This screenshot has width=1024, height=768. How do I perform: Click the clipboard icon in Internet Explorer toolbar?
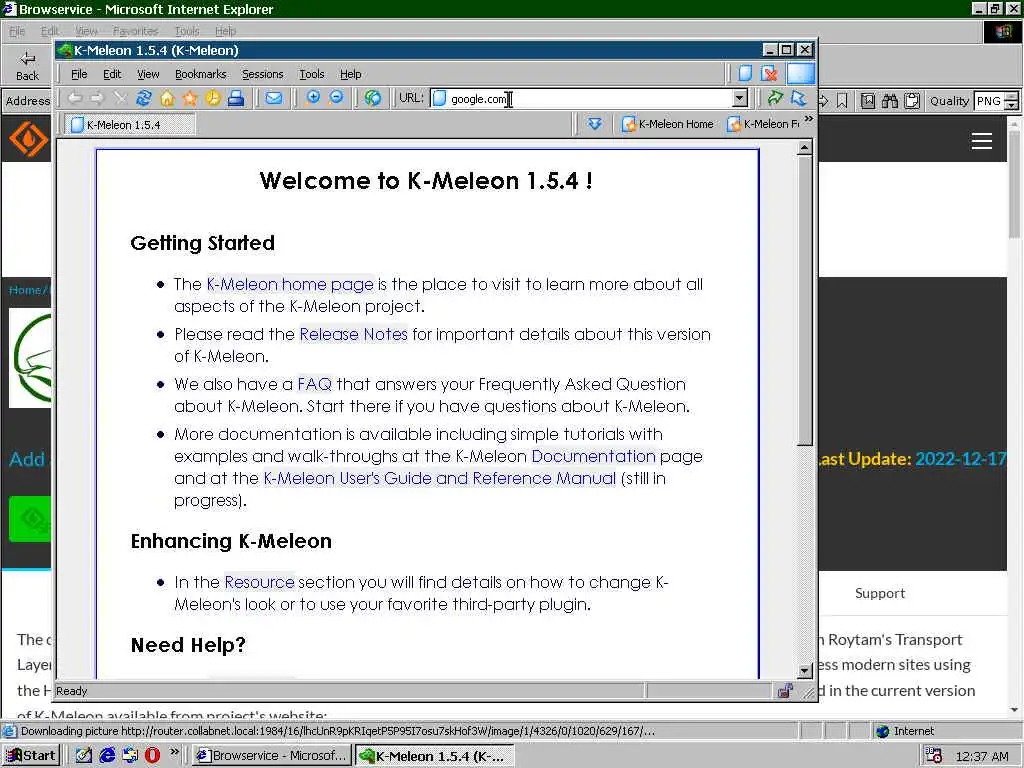912,101
